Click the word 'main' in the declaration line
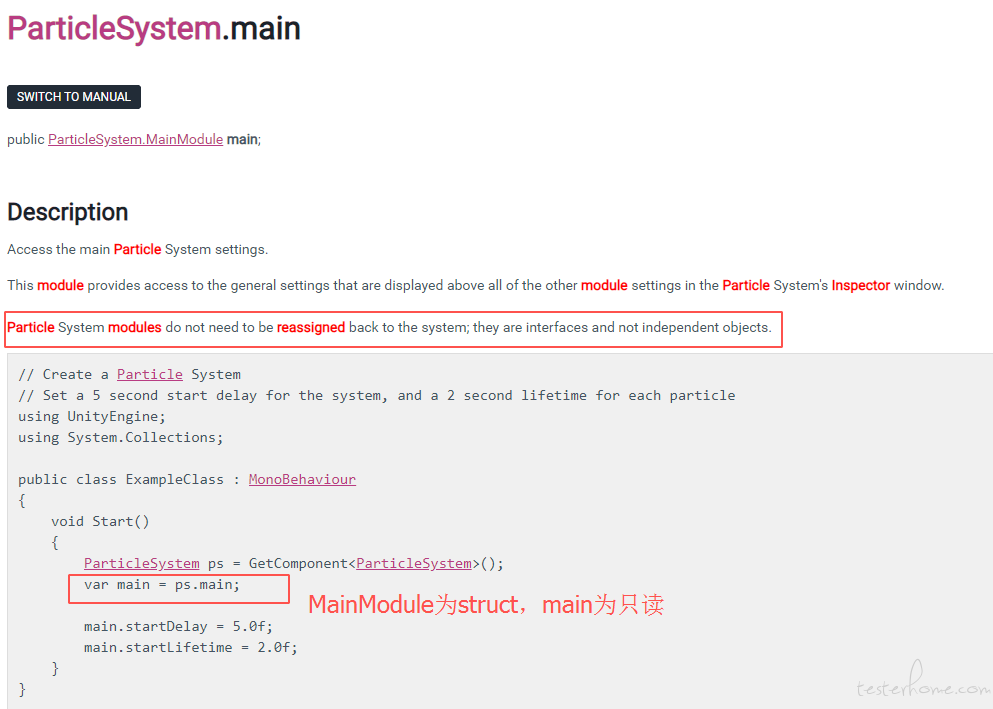Screen dimensions: 993x709 pyautogui.click(x=243, y=139)
